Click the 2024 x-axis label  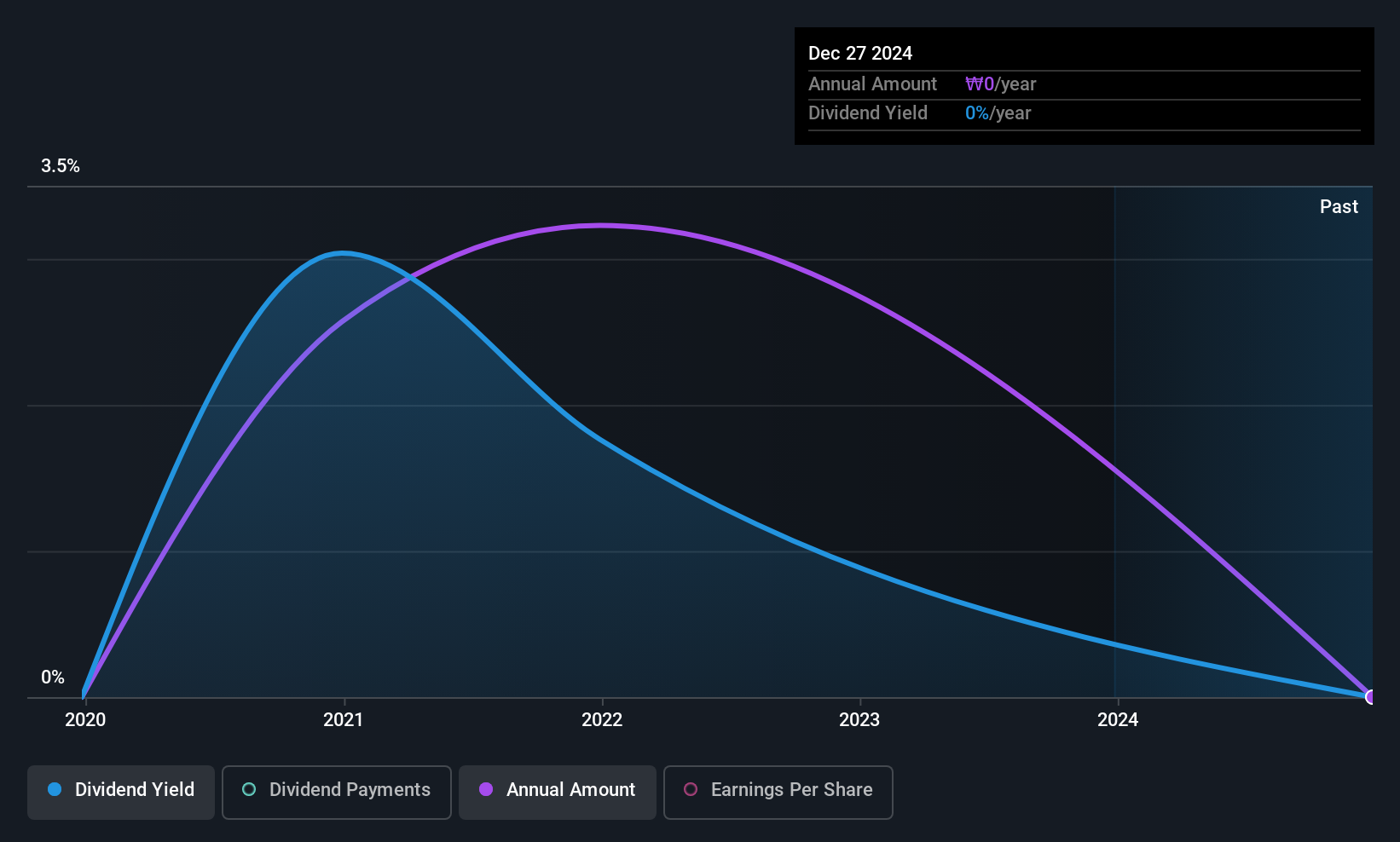(1118, 720)
